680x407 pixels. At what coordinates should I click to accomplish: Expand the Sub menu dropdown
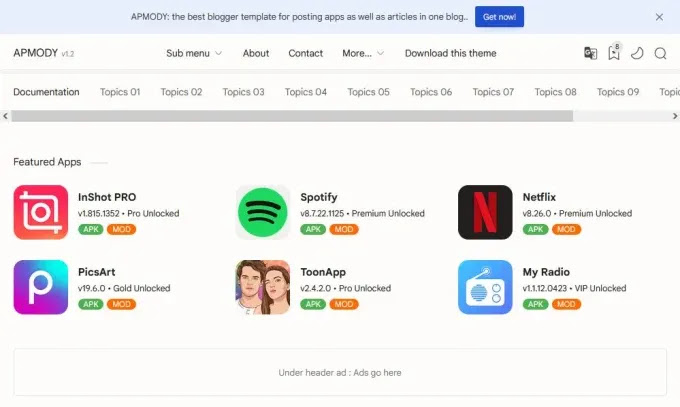point(194,53)
